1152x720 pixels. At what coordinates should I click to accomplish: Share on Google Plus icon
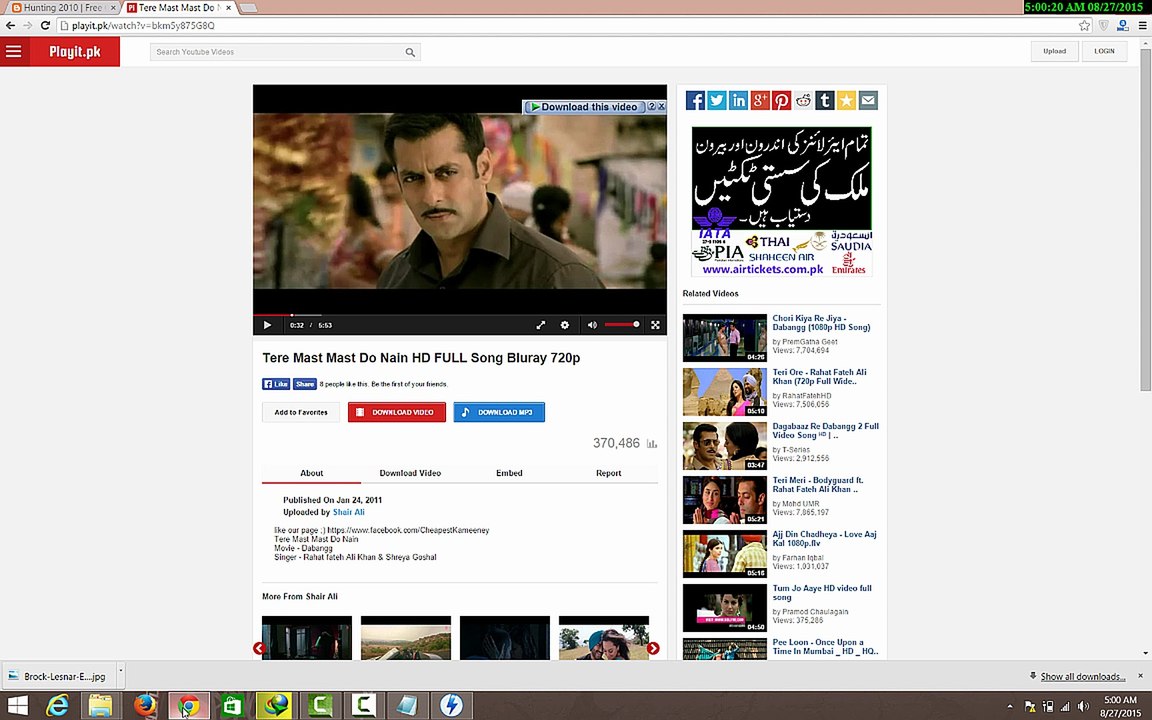point(760,101)
